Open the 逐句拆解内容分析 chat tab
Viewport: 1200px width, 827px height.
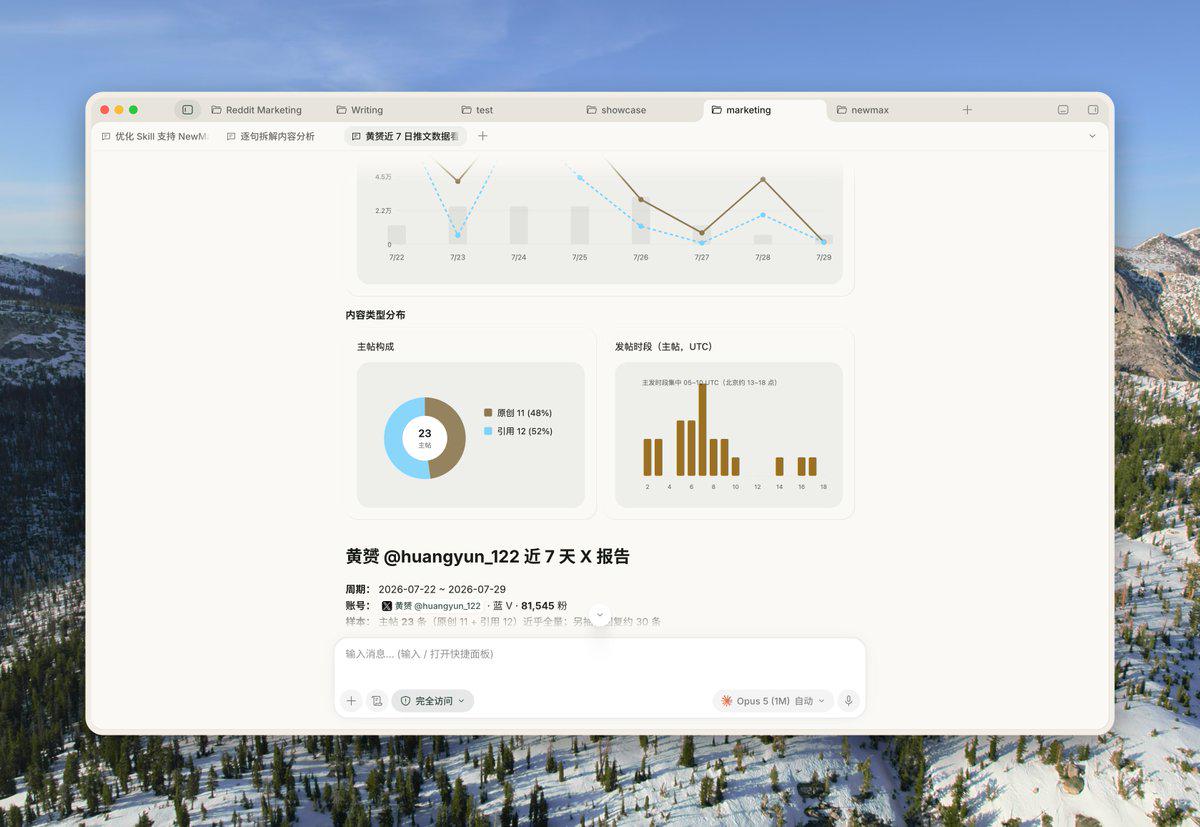[x=270, y=136]
